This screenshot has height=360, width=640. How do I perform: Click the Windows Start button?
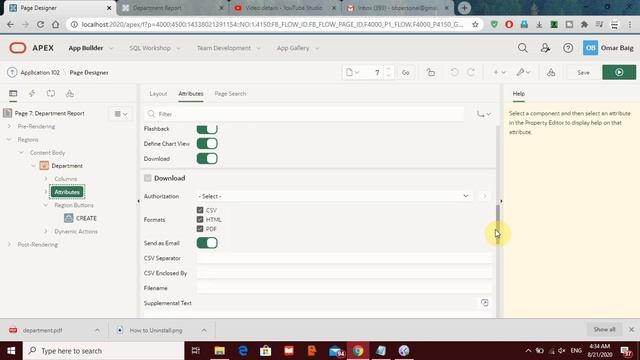coord(11,351)
